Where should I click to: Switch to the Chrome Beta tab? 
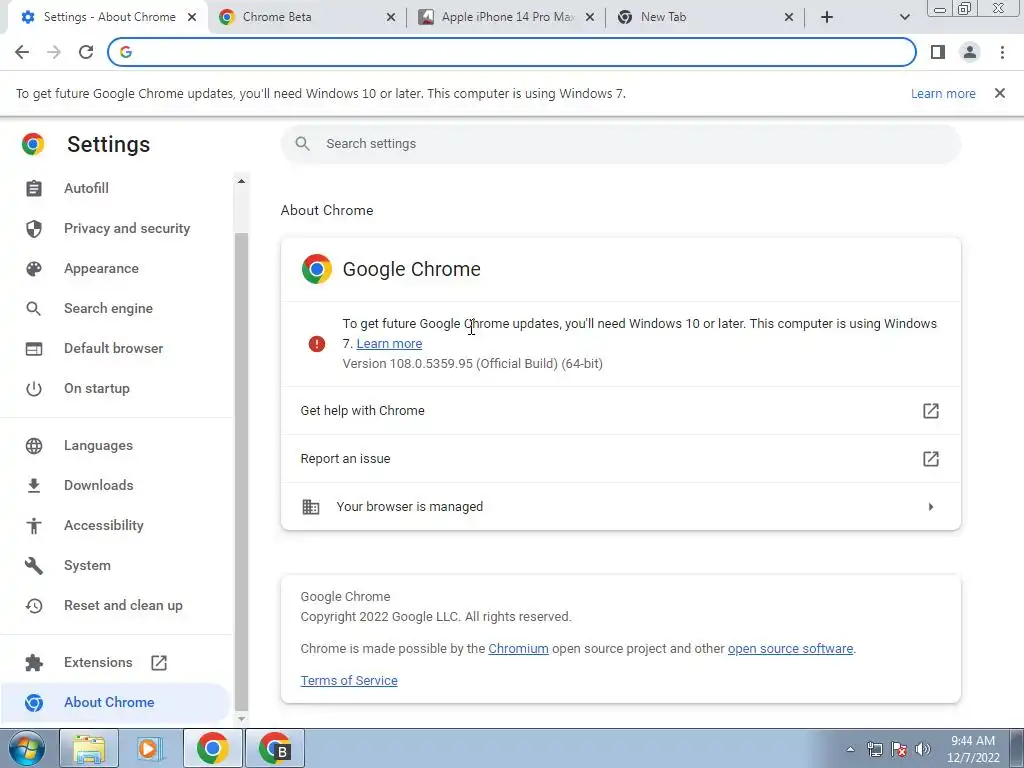(307, 17)
